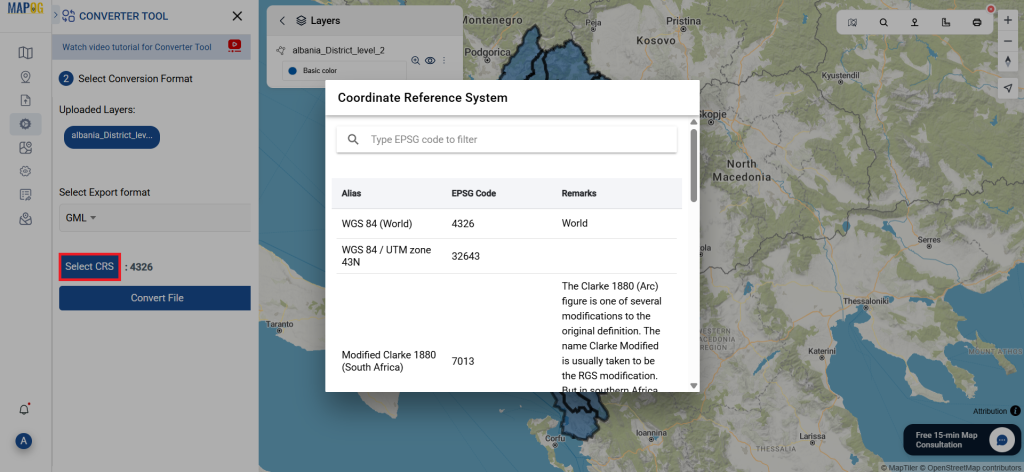The height and width of the screenshot is (472, 1024).
Task: Play the YouTube tutorial icon
Action: (x=234, y=46)
